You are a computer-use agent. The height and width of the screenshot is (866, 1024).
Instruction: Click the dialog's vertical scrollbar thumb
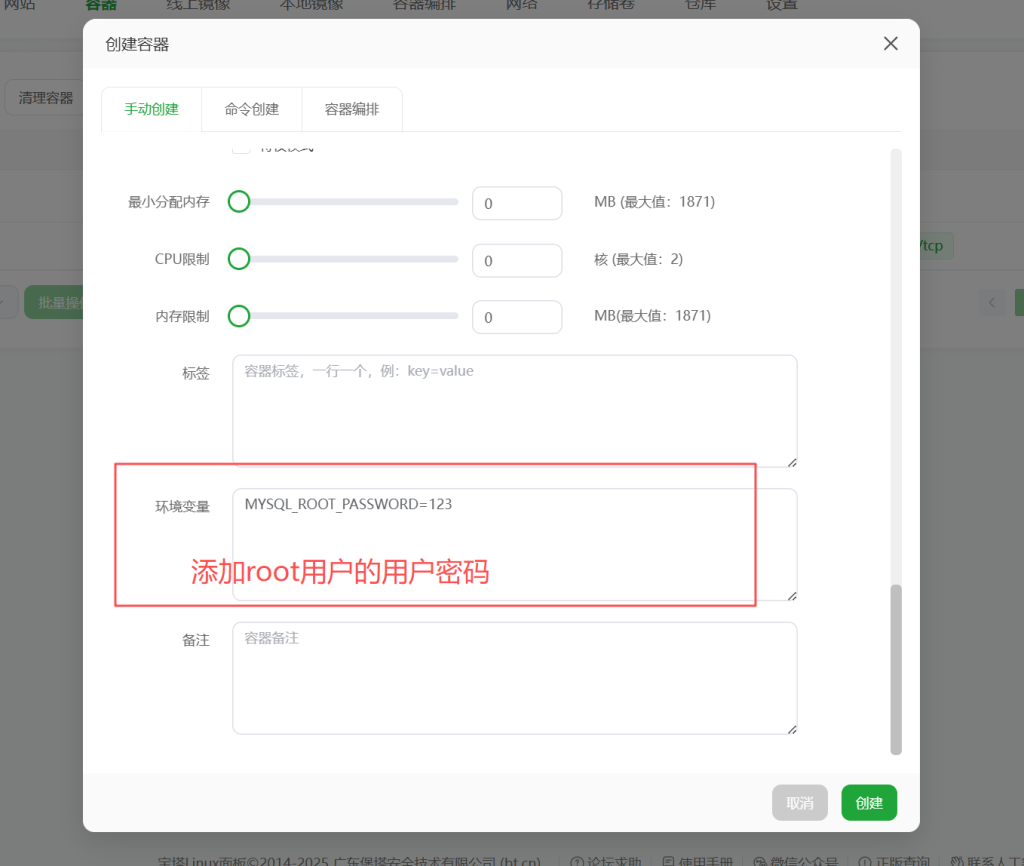pyautogui.click(x=896, y=669)
